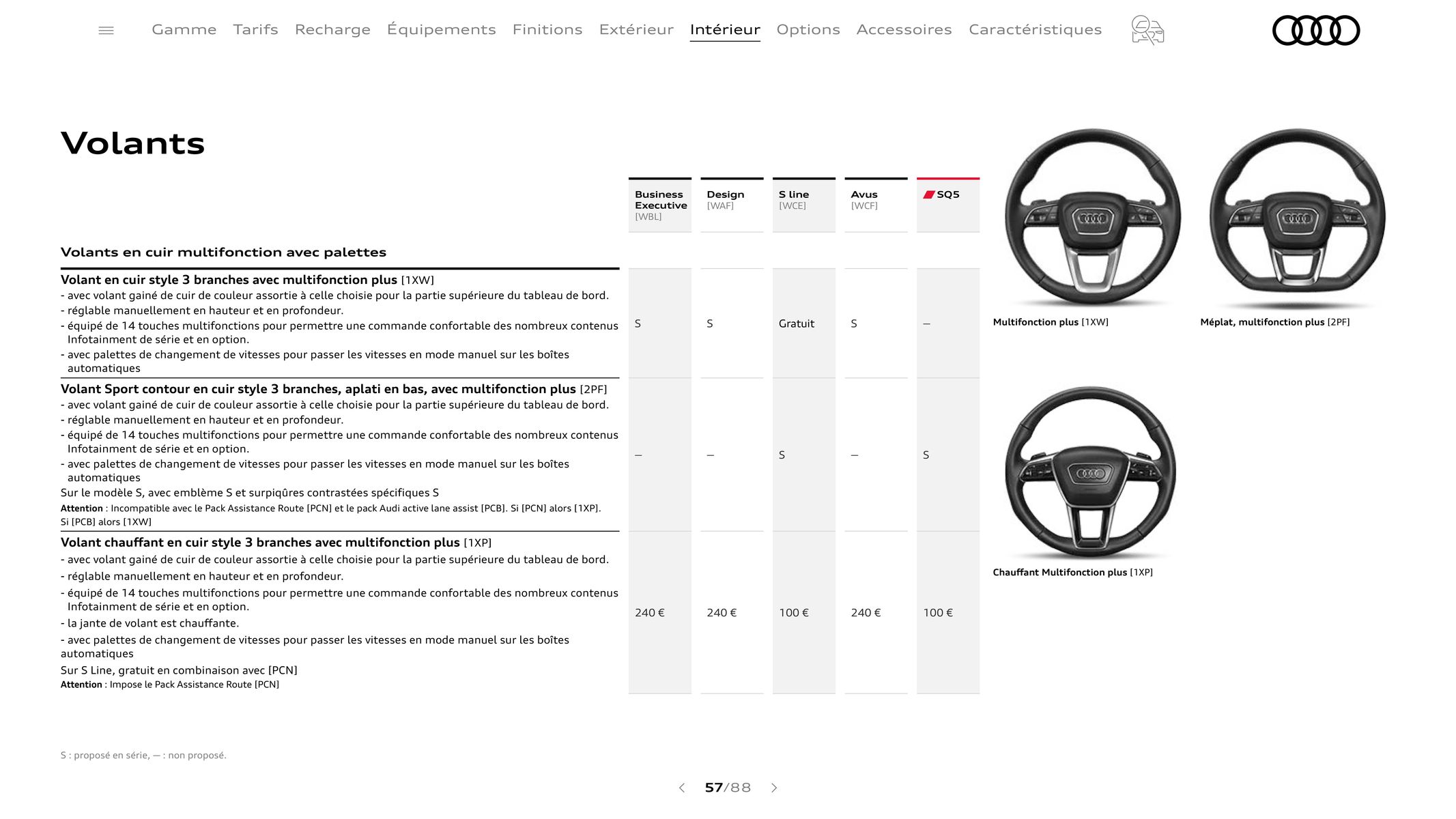
Task: Go to next page arrow
Action: click(774, 788)
